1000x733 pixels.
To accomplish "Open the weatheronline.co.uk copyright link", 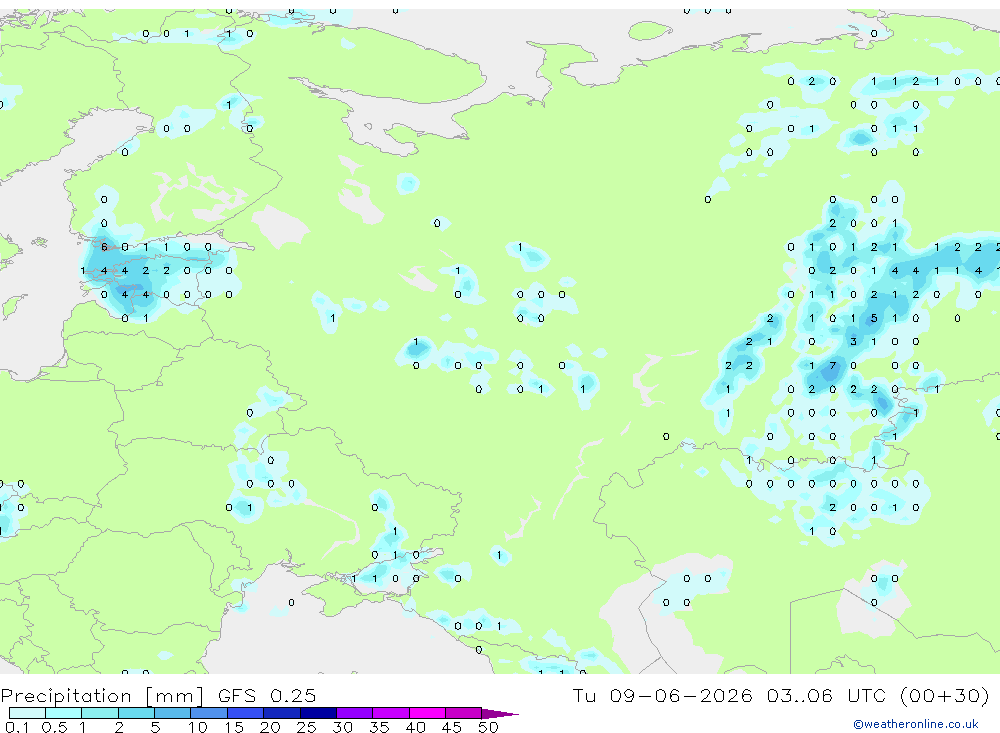I will (x=915, y=724).
